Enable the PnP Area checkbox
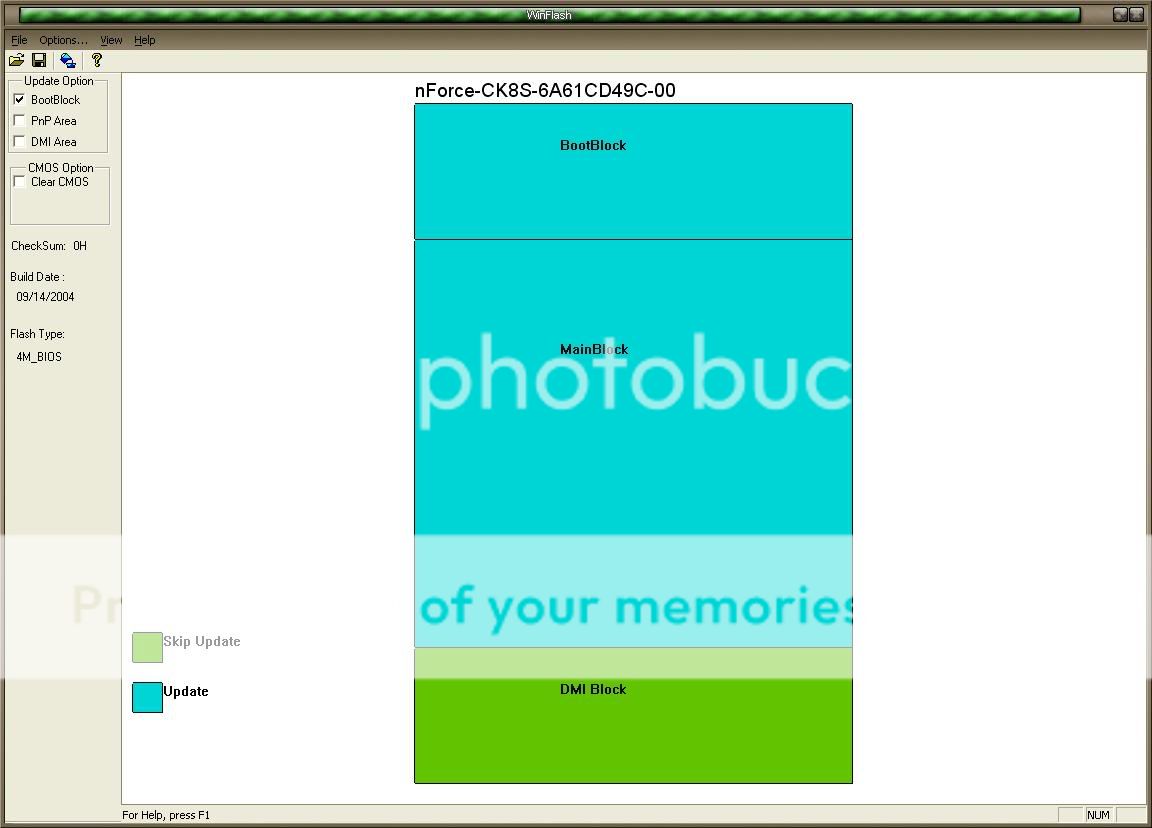Viewport: 1152px width, 828px height. click(19, 121)
